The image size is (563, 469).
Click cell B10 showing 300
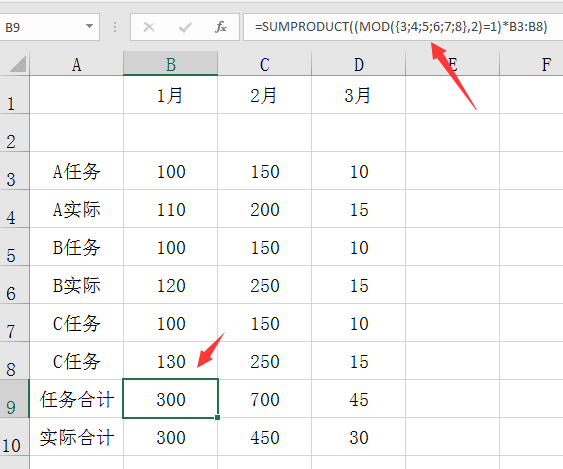pos(171,437)
